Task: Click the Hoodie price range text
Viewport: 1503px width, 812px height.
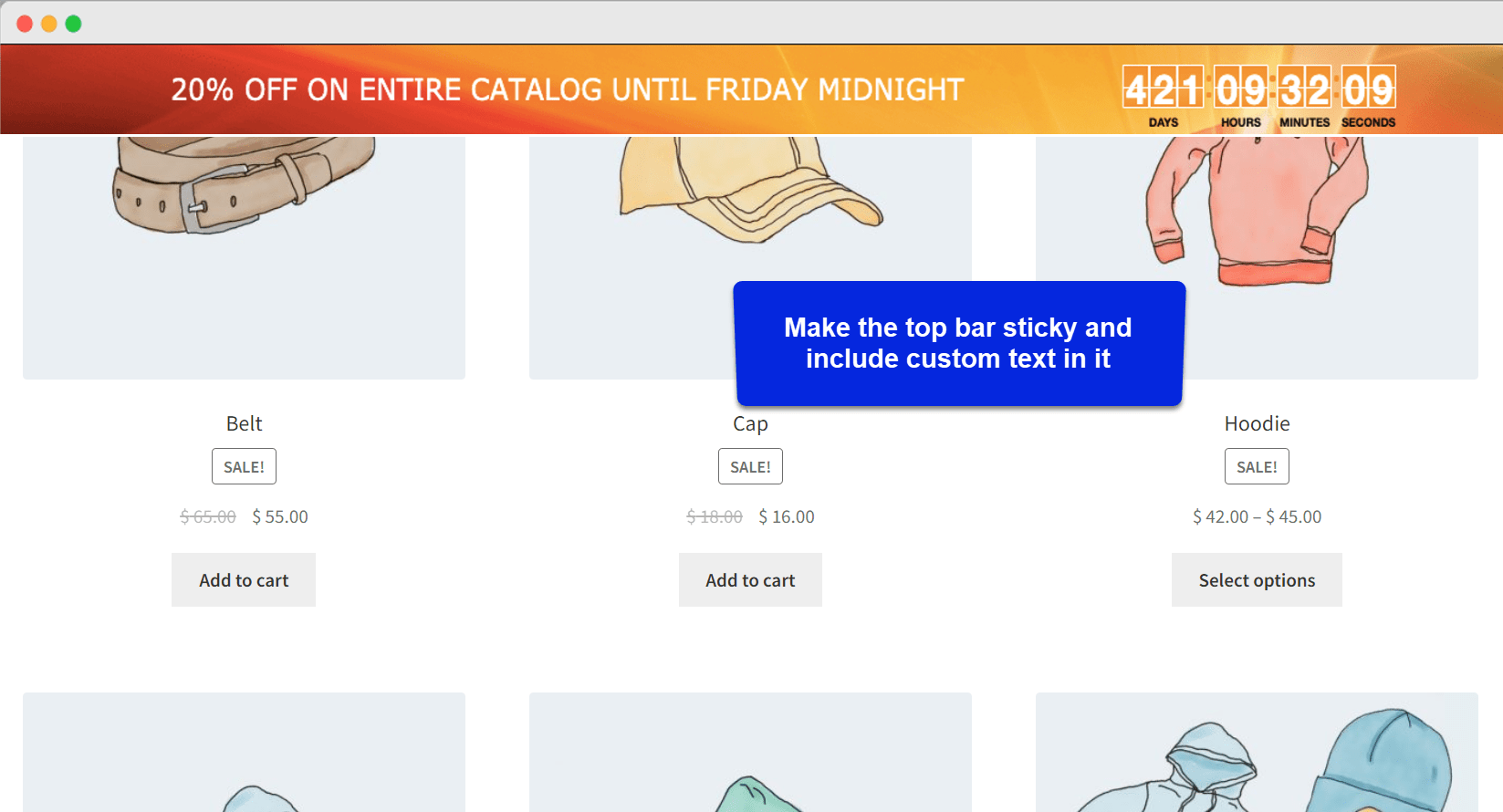Action: (x=1257, y=516)
